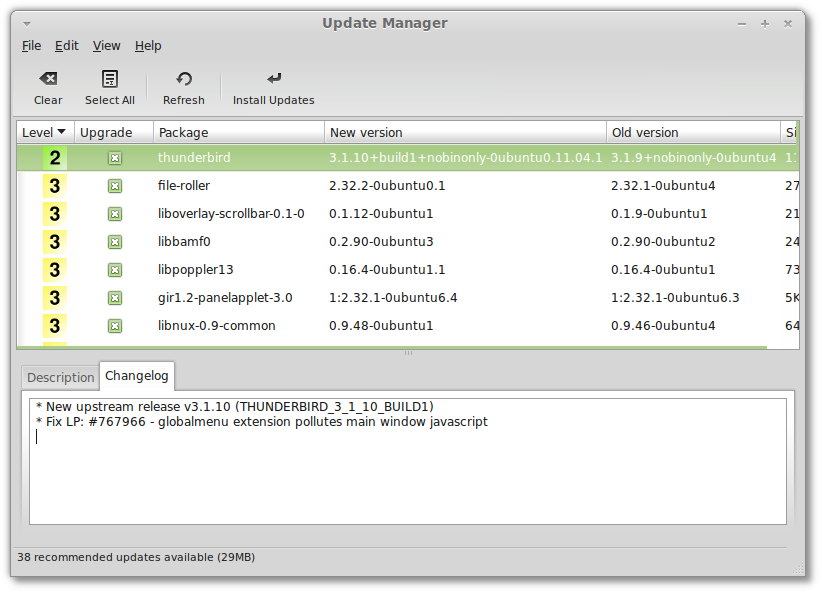The width and height of the screenshot is (822, 593).
Task: Sort by the Package column header
Action: (239, 132)
